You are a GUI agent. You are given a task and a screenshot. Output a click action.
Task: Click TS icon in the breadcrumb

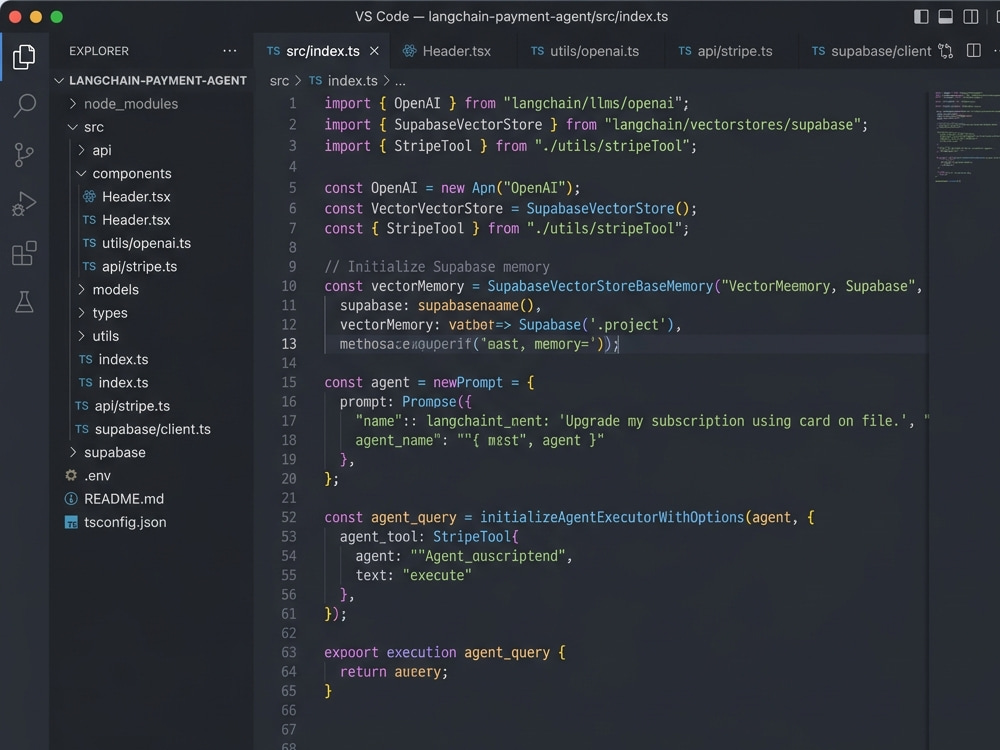[315, 80]
